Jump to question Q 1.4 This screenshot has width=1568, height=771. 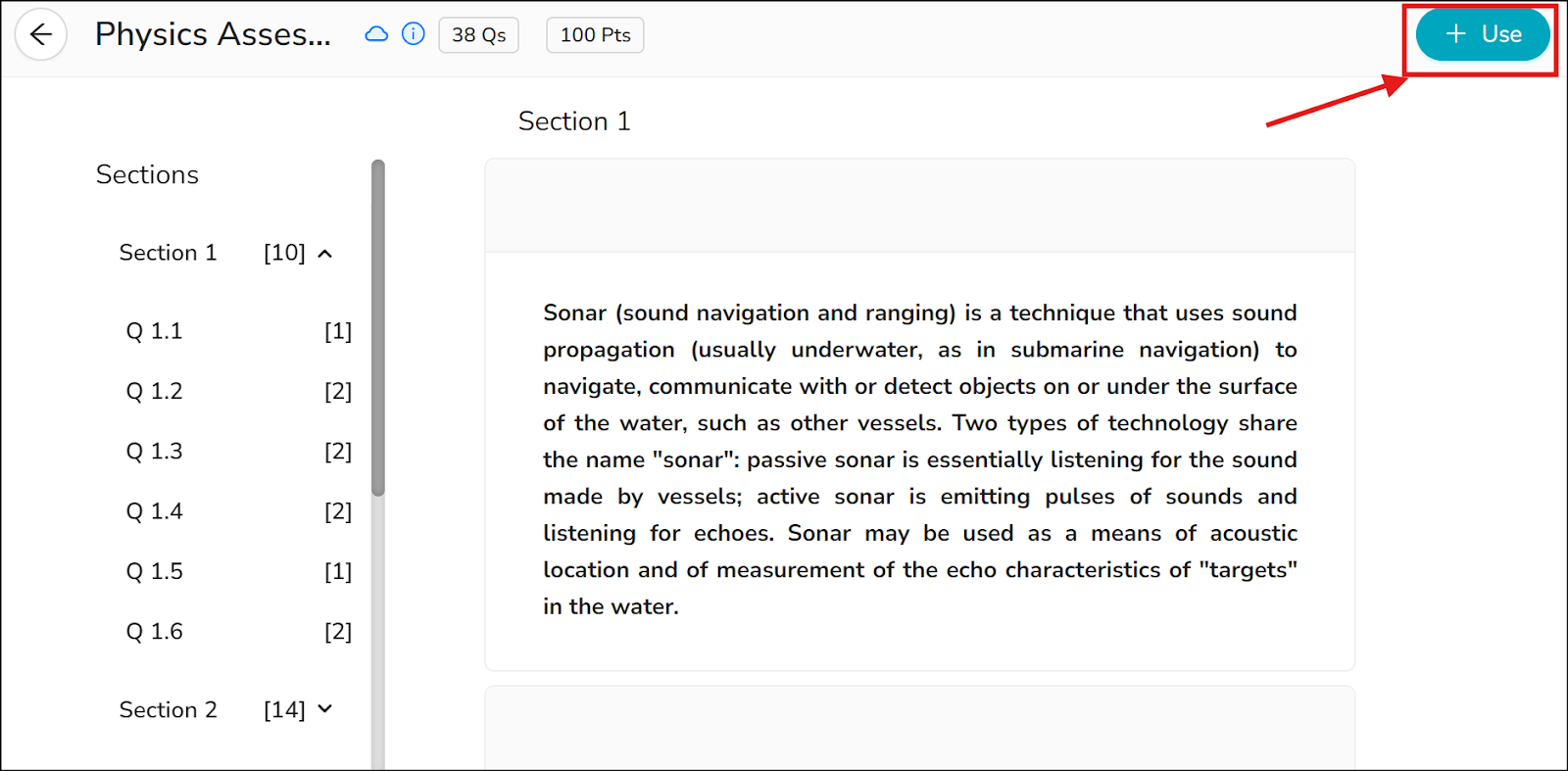pyautogui.click(x=238, y=511)
